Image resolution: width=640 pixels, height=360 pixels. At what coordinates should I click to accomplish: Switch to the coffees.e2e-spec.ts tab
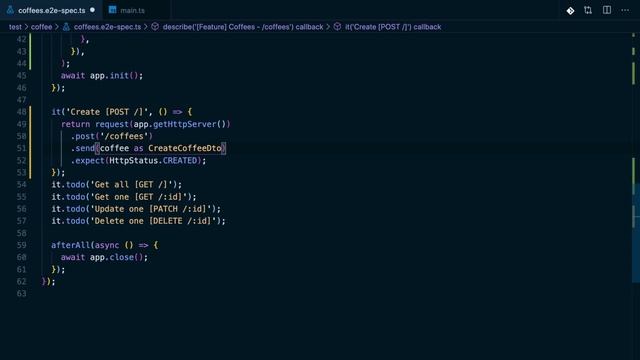coord(51,10)
